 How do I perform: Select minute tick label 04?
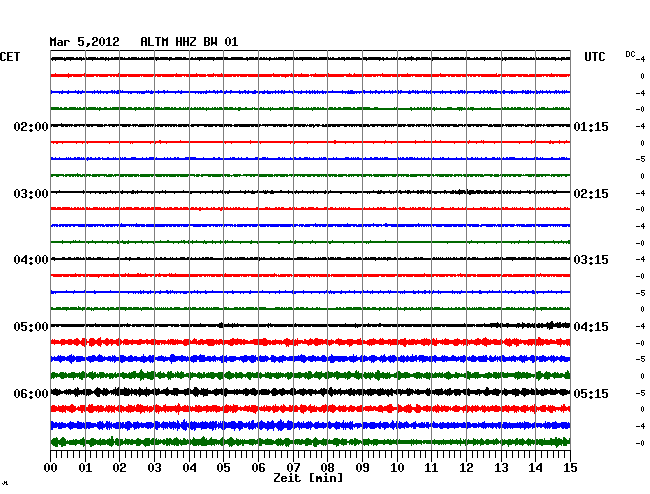point(189,468)
